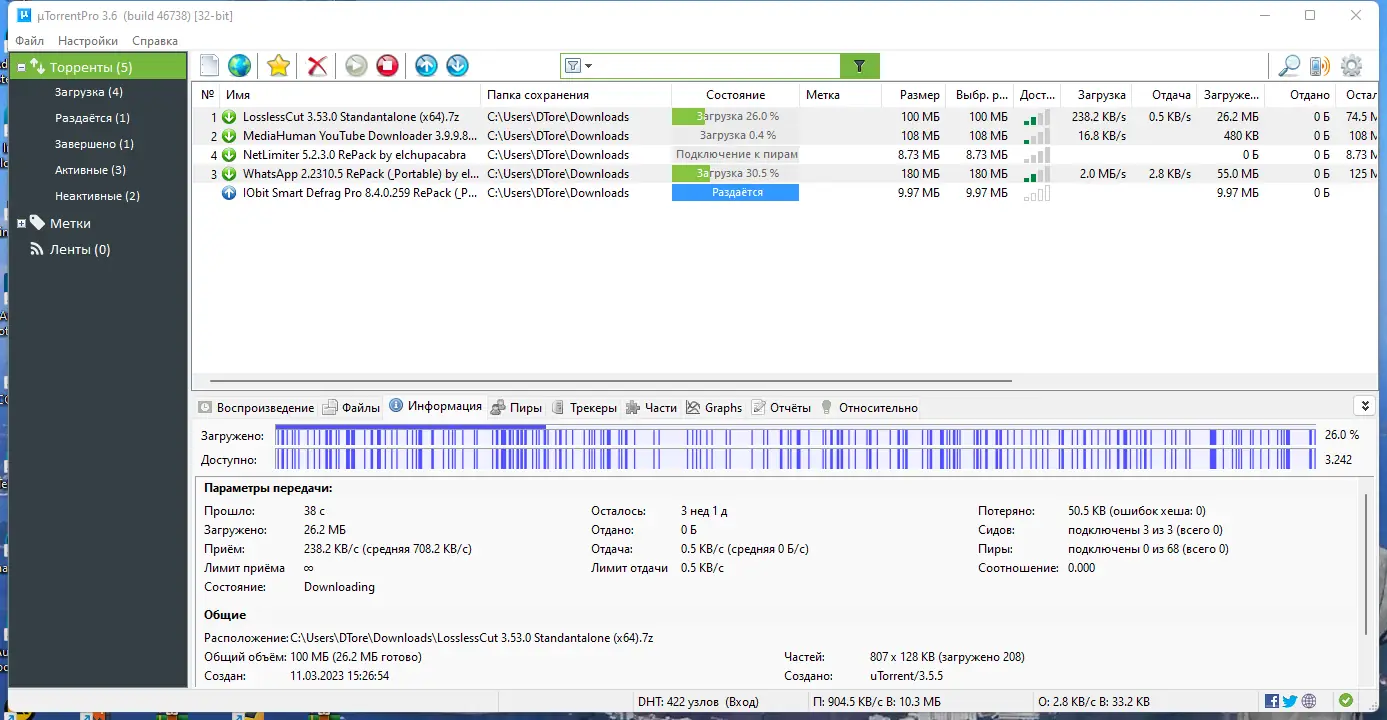Switch to the Файлы tab

pos(351,407)
